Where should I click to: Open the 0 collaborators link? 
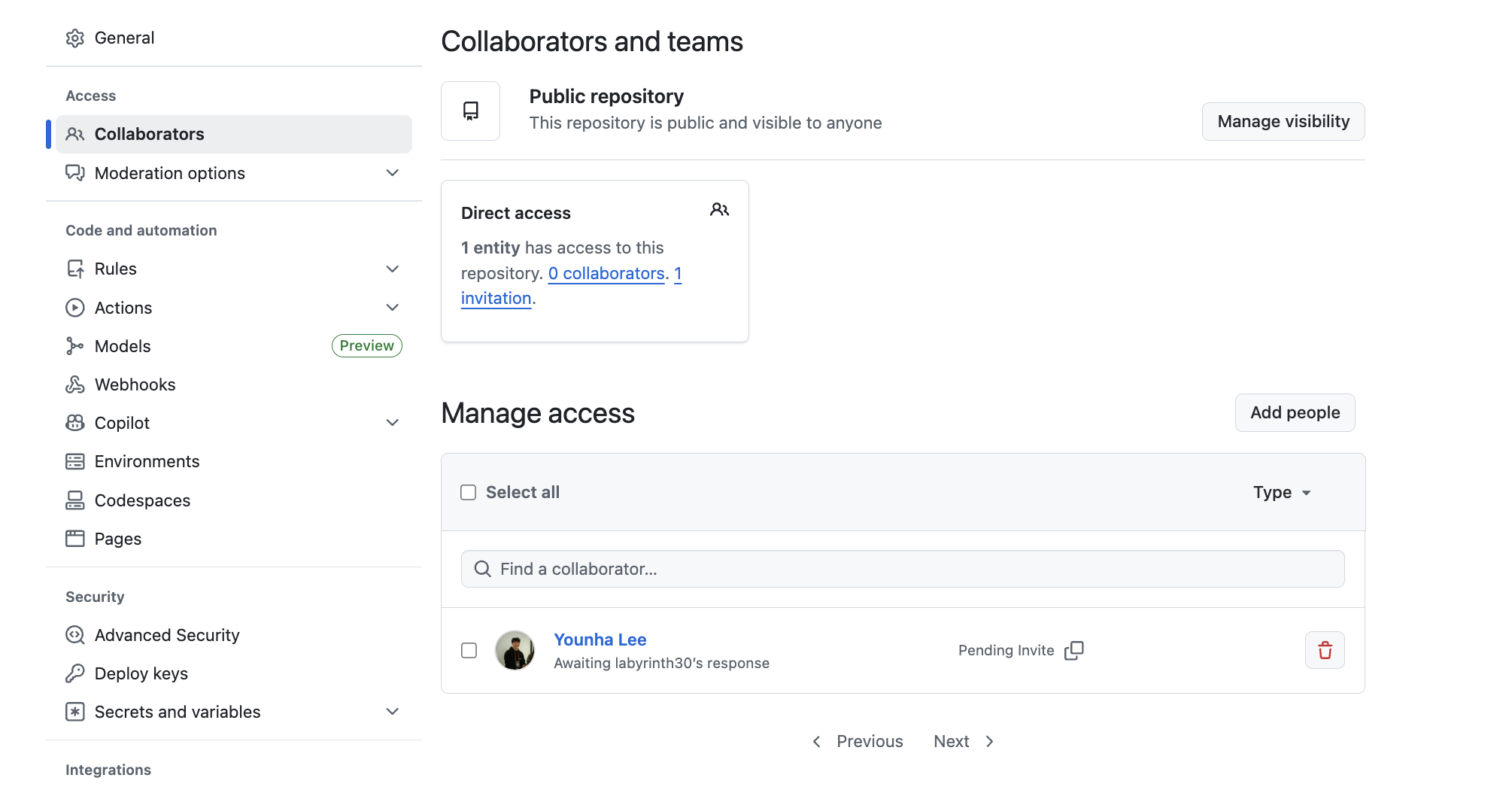606,273
